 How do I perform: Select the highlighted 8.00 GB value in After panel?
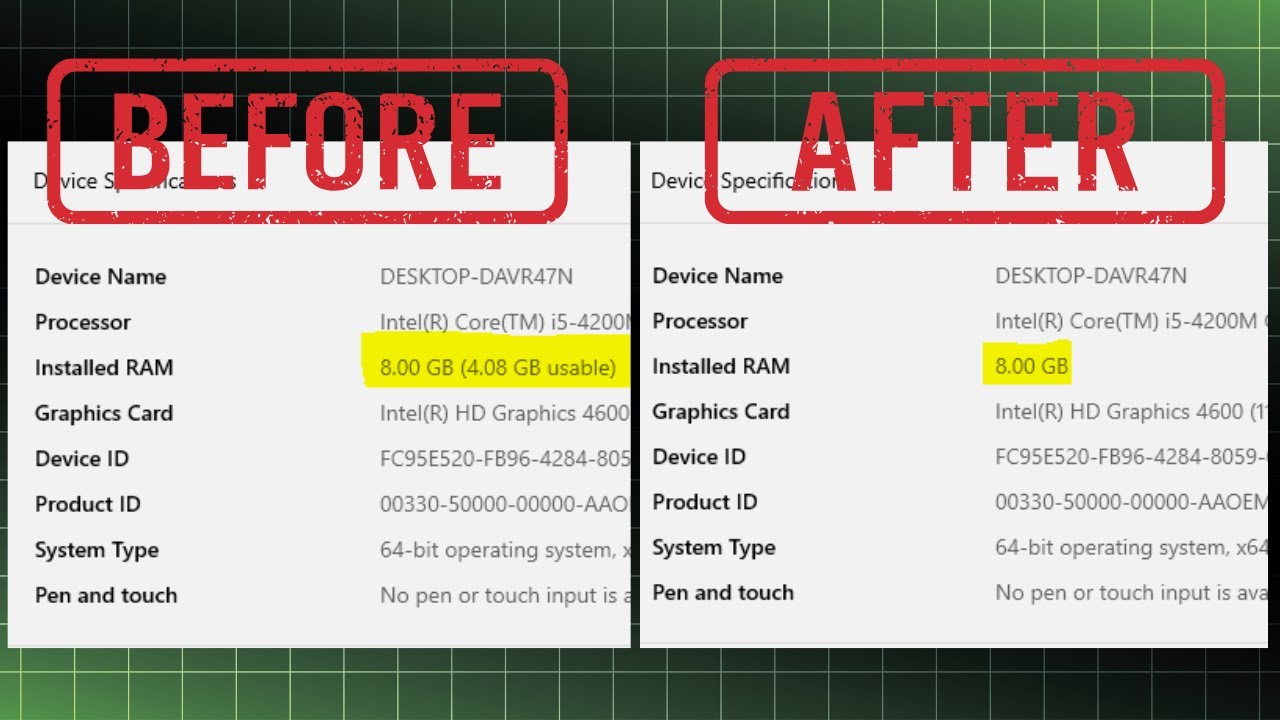coord(1032,366)
